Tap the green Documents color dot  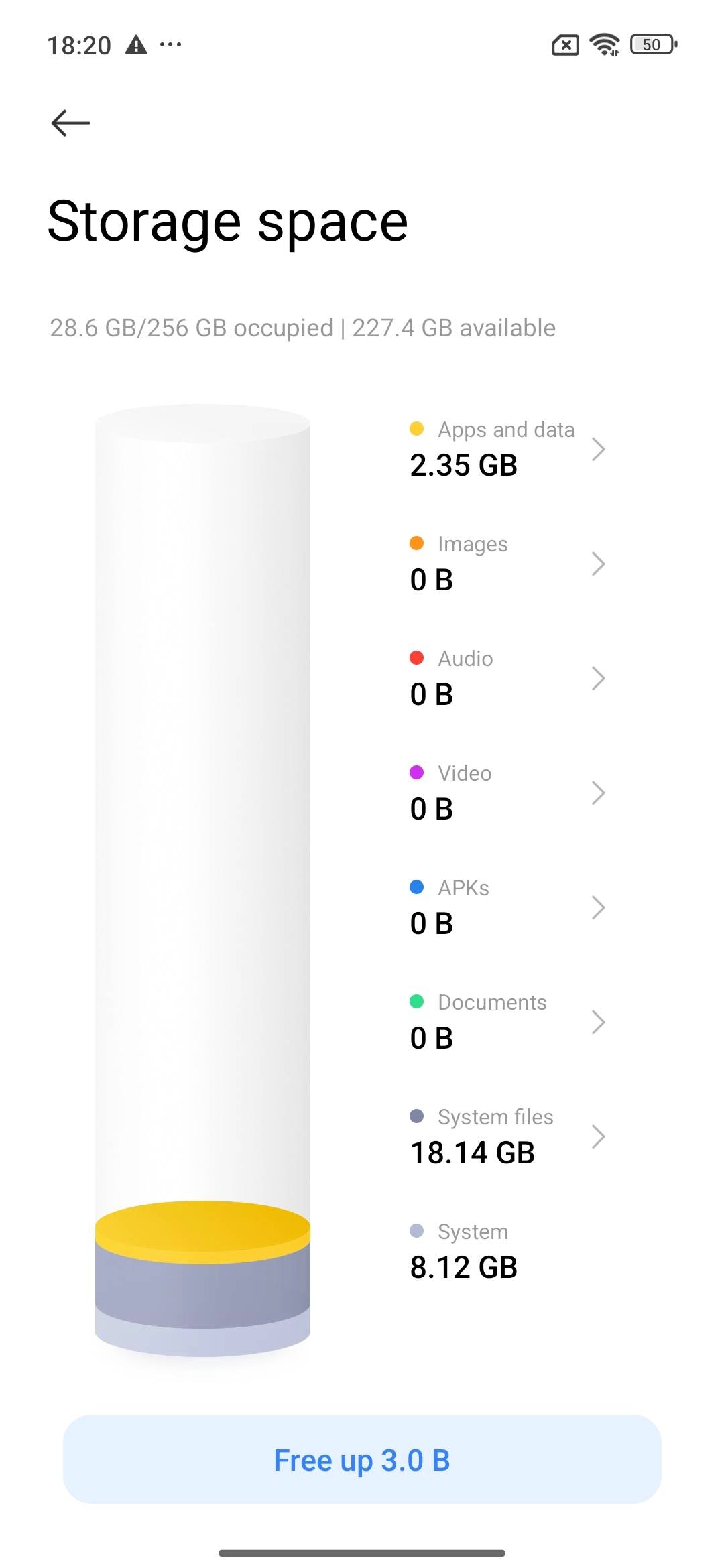416,1002
